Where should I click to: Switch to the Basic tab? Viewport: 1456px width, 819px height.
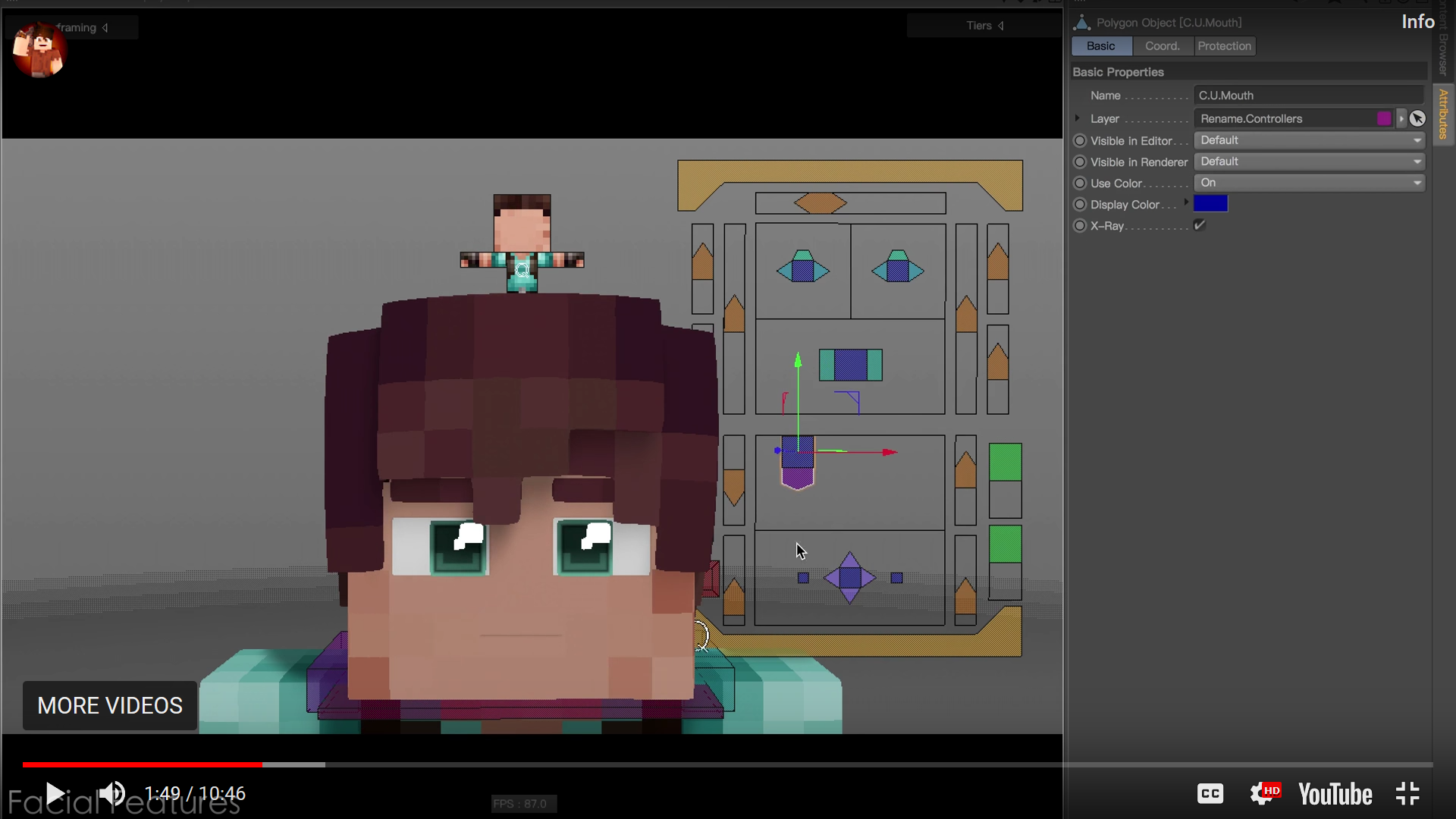(x=1101, y=46)
